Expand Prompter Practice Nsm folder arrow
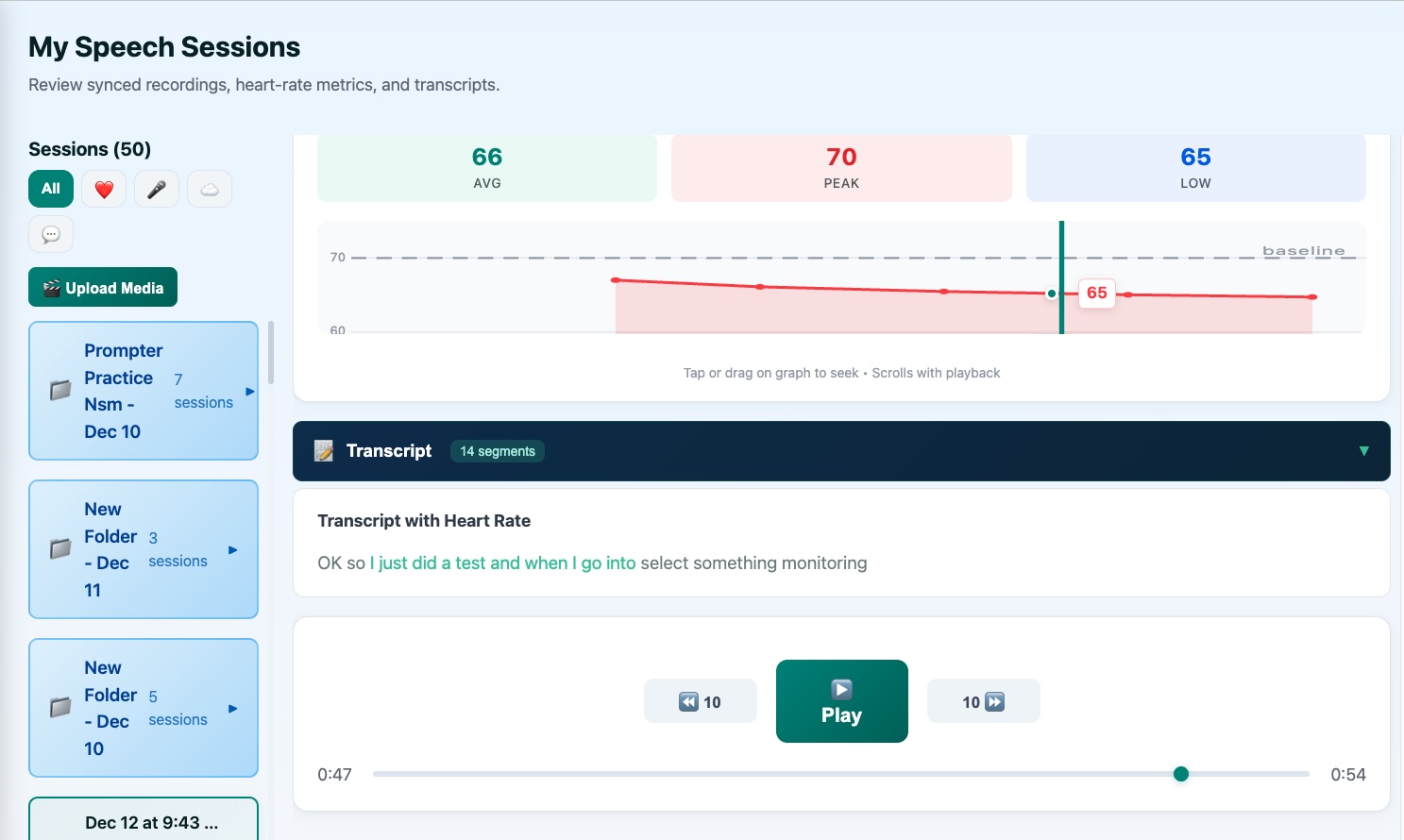1404x840 pixels. (x=249, y=391)
